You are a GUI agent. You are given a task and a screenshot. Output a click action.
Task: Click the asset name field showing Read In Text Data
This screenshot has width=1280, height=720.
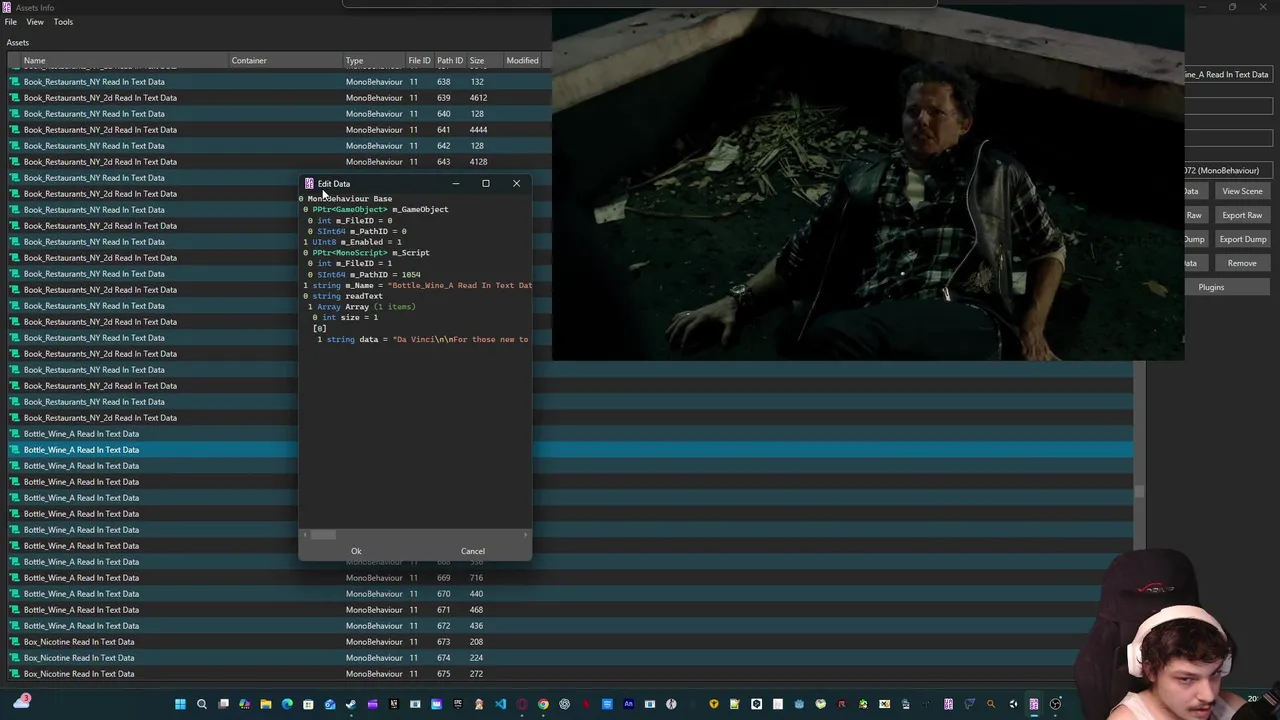coord(1228,74)
